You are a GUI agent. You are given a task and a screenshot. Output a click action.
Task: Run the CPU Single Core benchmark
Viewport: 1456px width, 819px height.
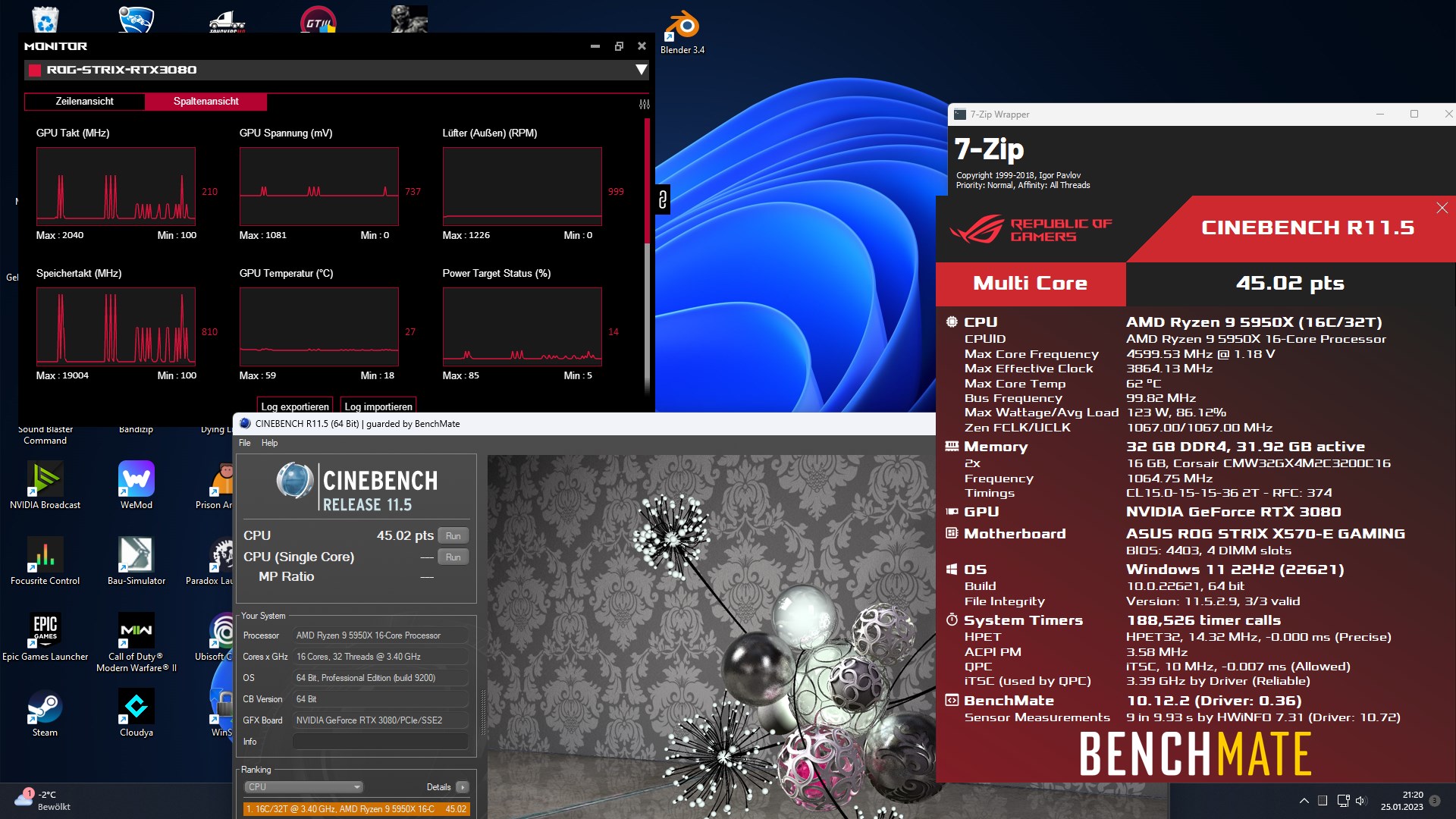coord(453,557)
